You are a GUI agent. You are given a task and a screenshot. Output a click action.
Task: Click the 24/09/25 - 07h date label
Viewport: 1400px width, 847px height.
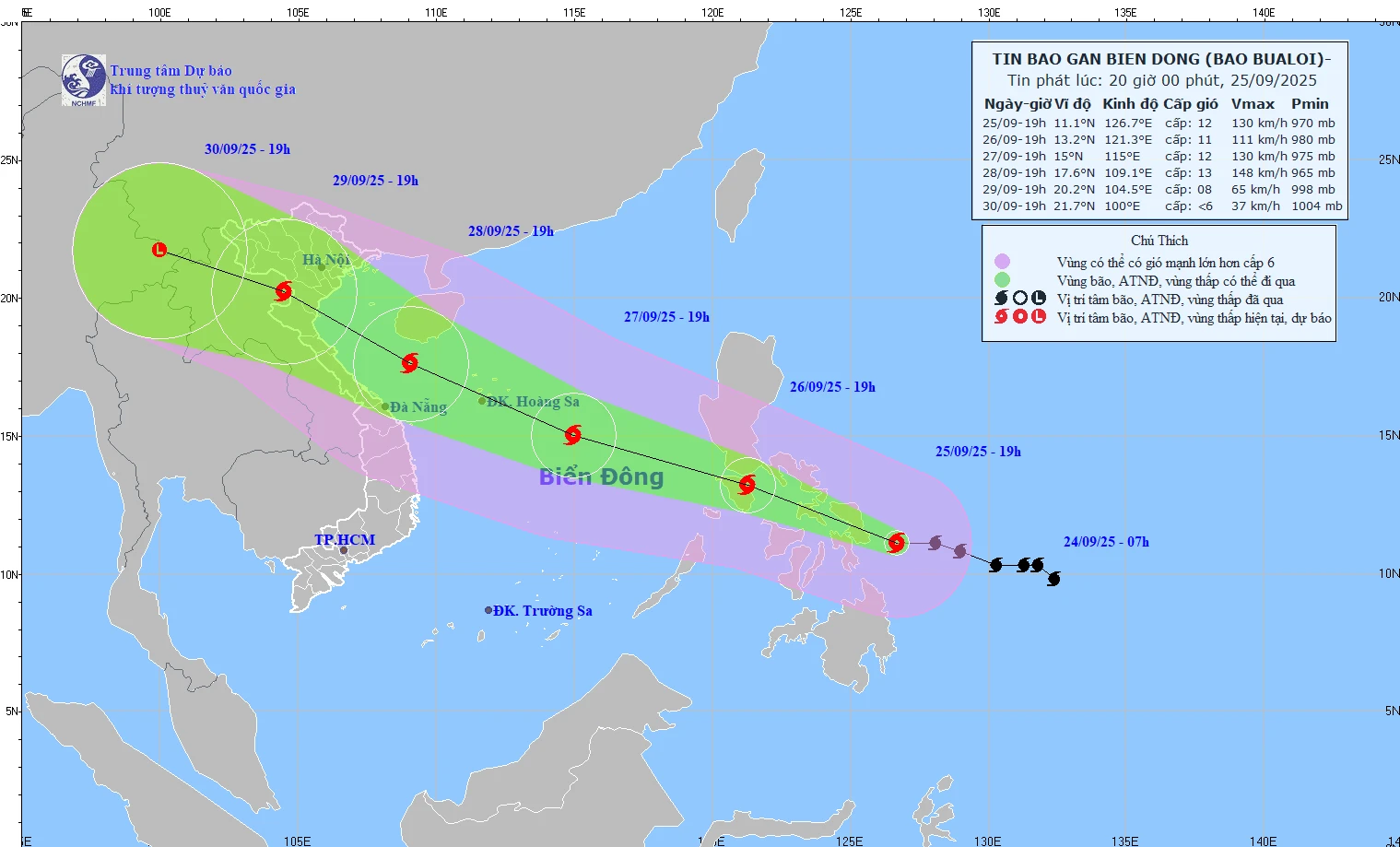(x=1106, y=542)
